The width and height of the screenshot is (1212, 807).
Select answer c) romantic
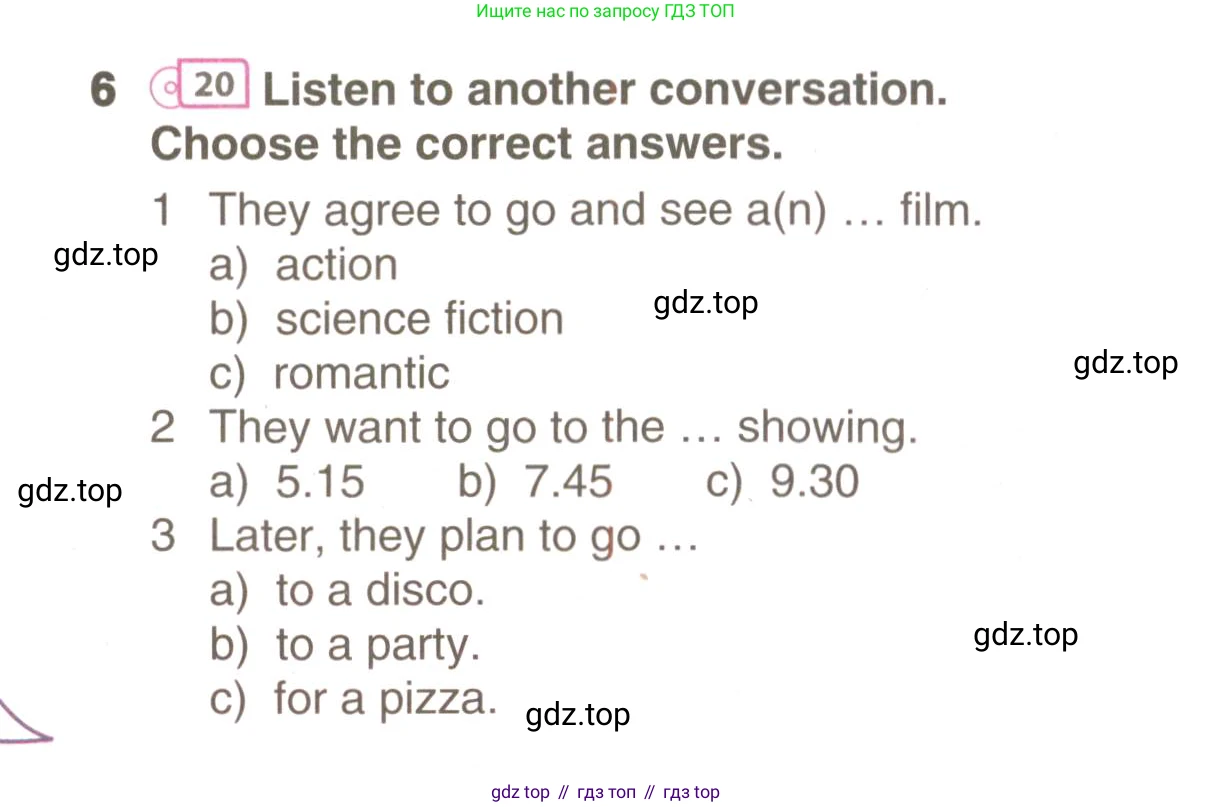(329, 373)
